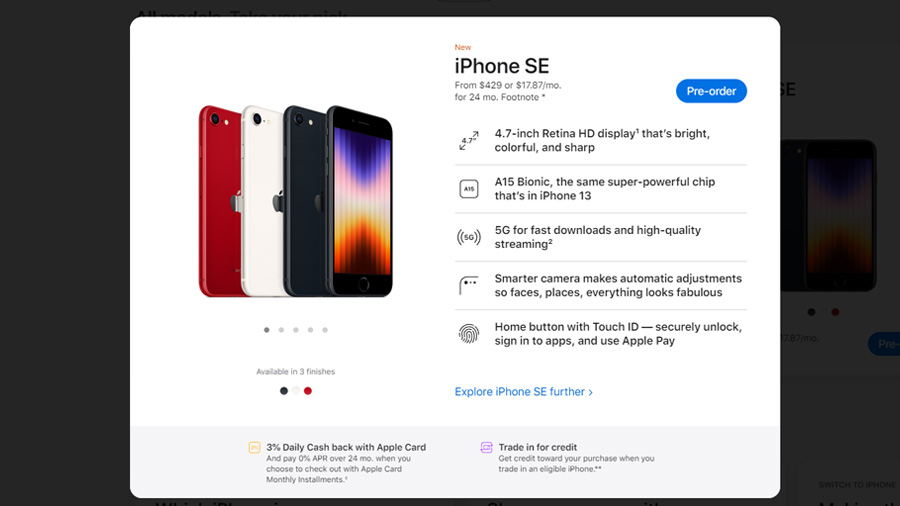Open the Trade in for credit heading
This screenshot has height=506, width=900.
(x=538, y=447)
